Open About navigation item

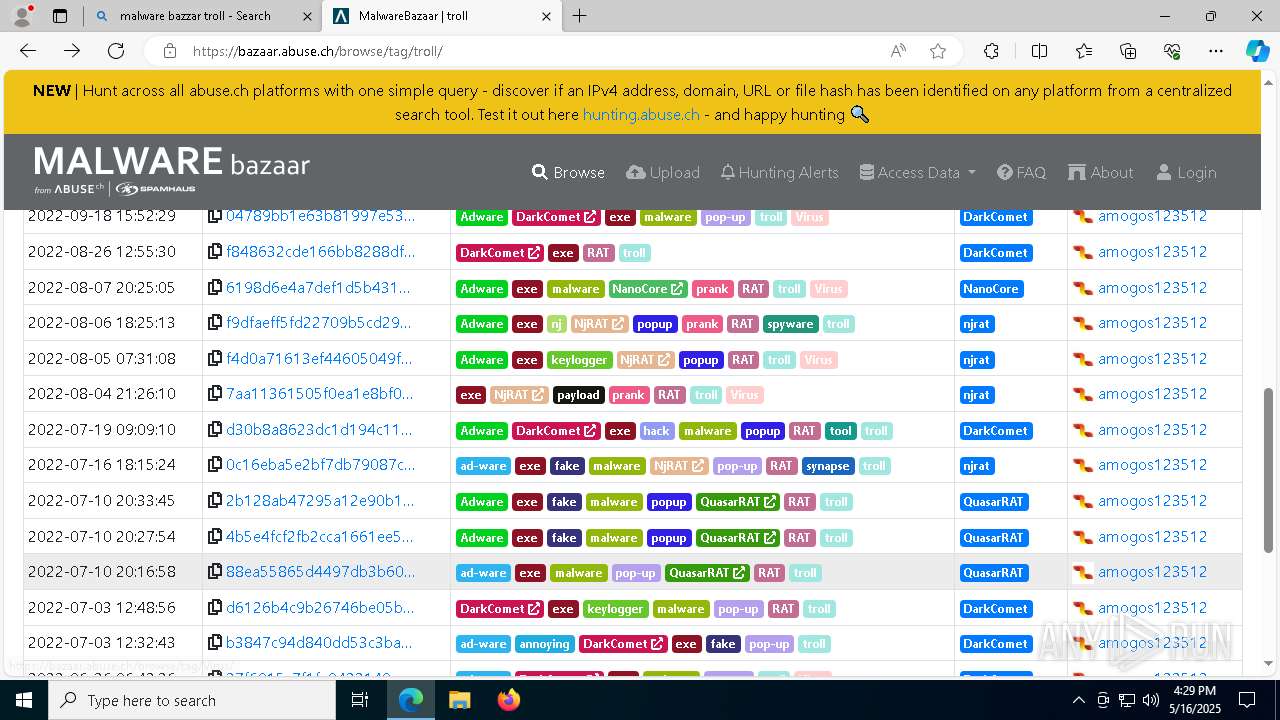[1101, 172]
